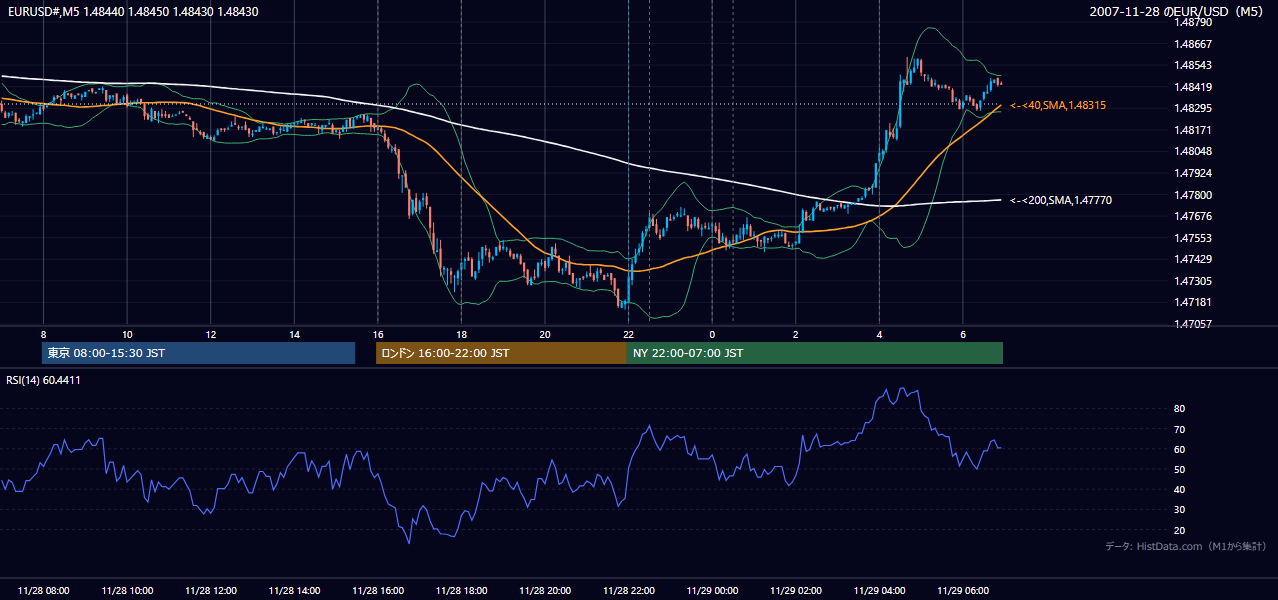Viewport: 1278px width, 600px height.
Task: Click the RSI 20 level label
Action: pyautogui.click(x=1180, y=530)
